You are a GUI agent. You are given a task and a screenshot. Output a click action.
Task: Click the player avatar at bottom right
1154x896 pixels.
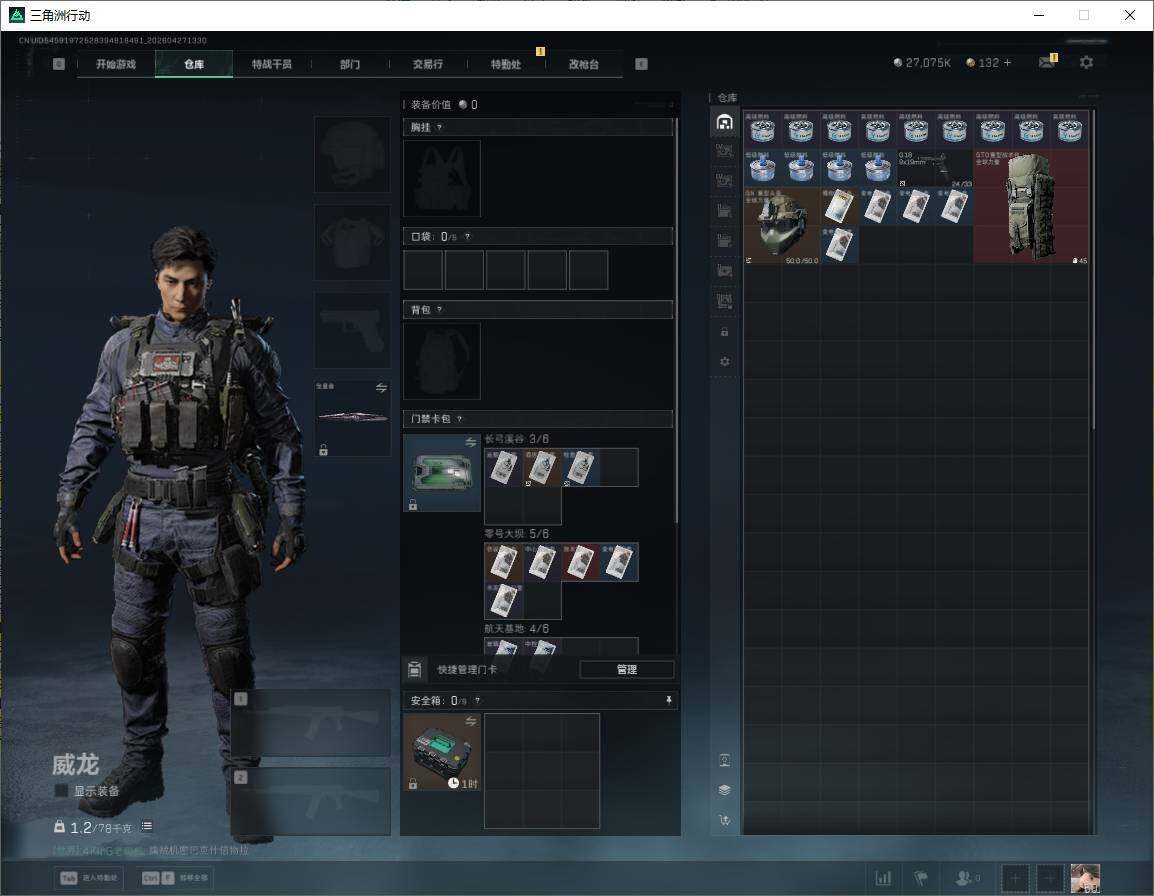click(x=1085, y=878)
